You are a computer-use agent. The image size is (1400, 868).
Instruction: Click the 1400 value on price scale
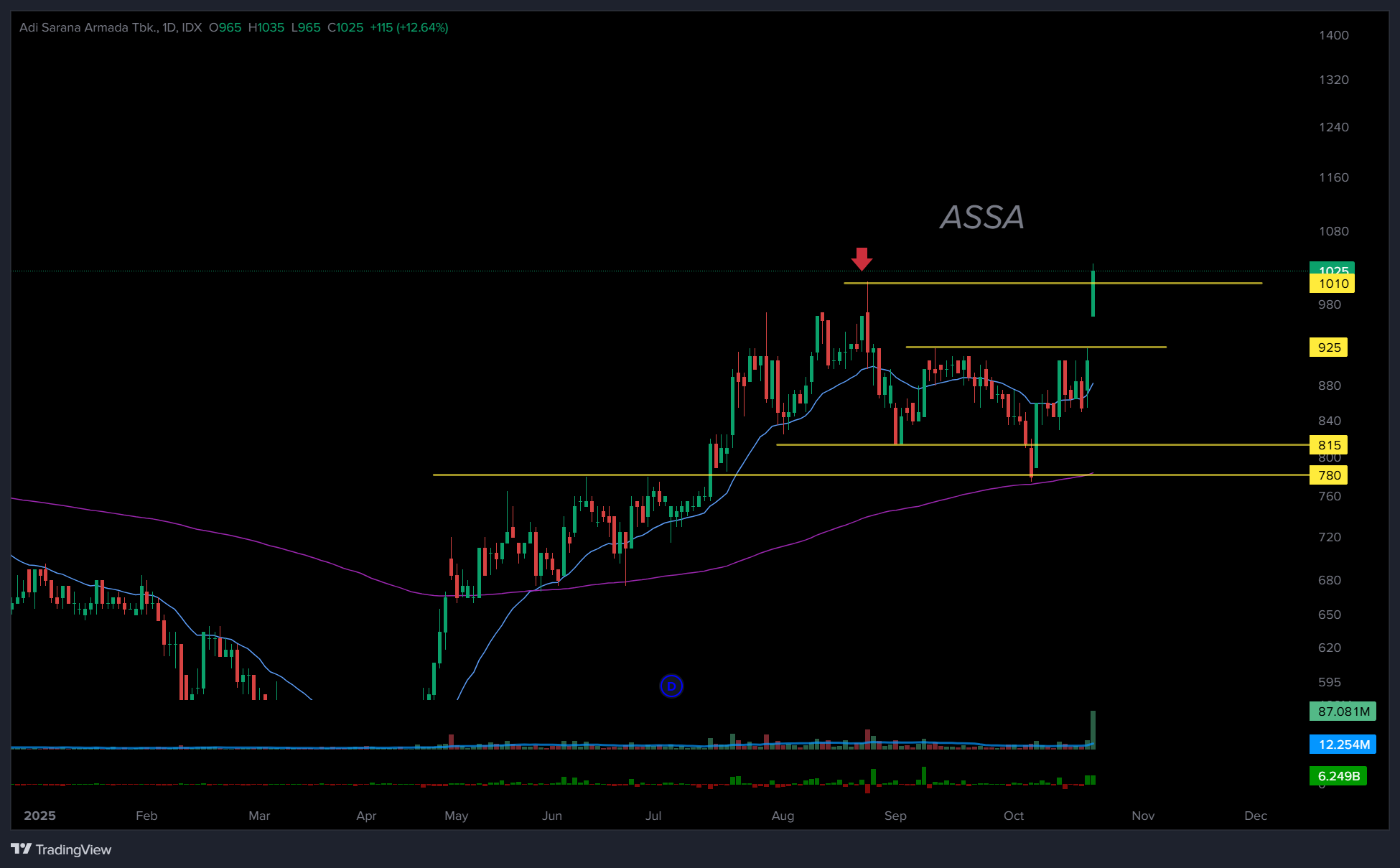tap(1333, 35)
